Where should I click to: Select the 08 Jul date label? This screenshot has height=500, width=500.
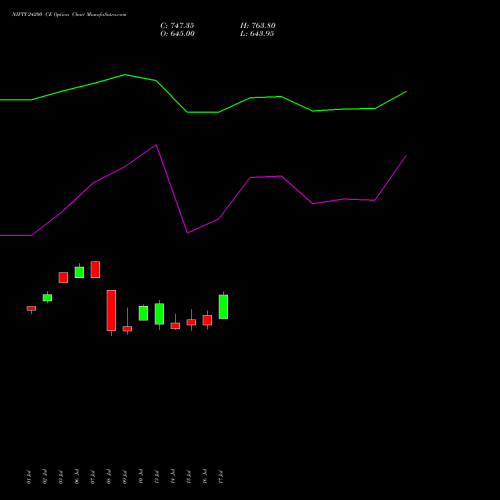tap(109, 477)
